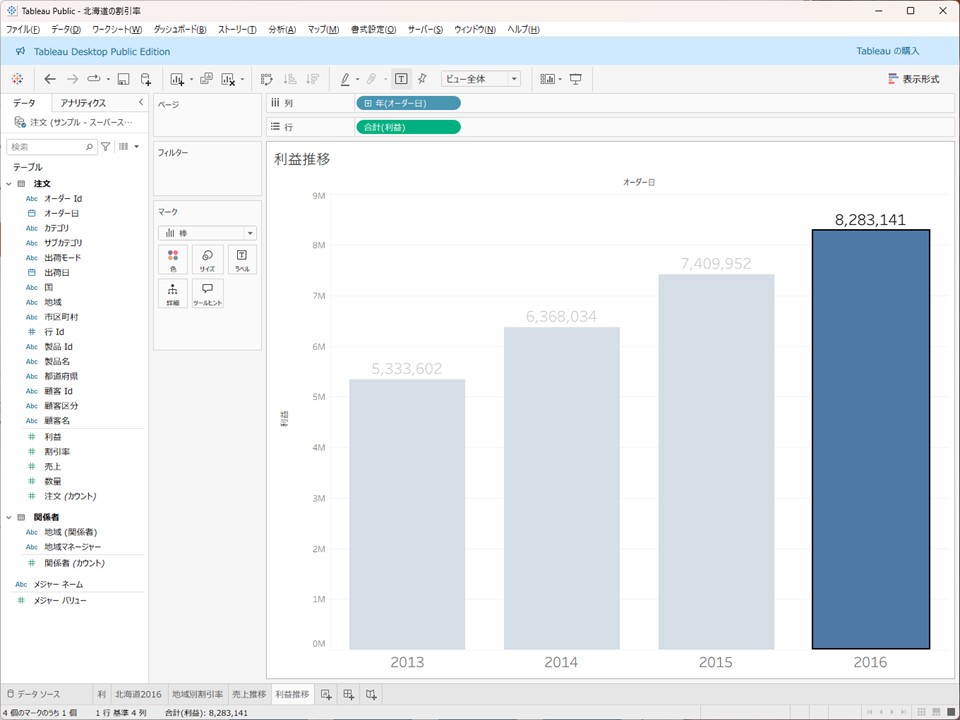Click the ツールヒント tooltip mark card
Viewport: 960px width, 720px height.
point(207,293)
